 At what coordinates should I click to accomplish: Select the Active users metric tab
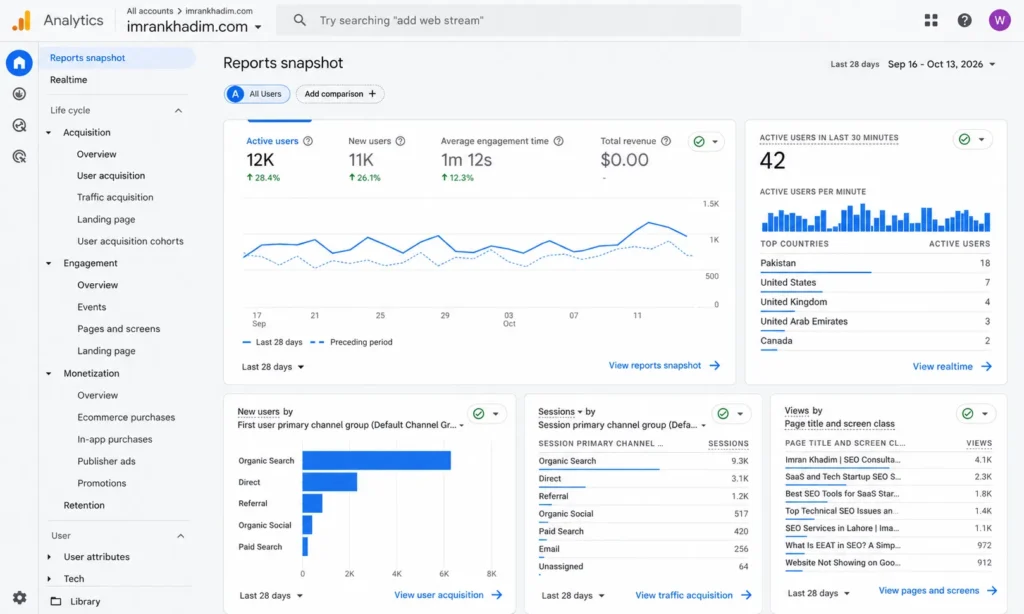pos(279,159)
